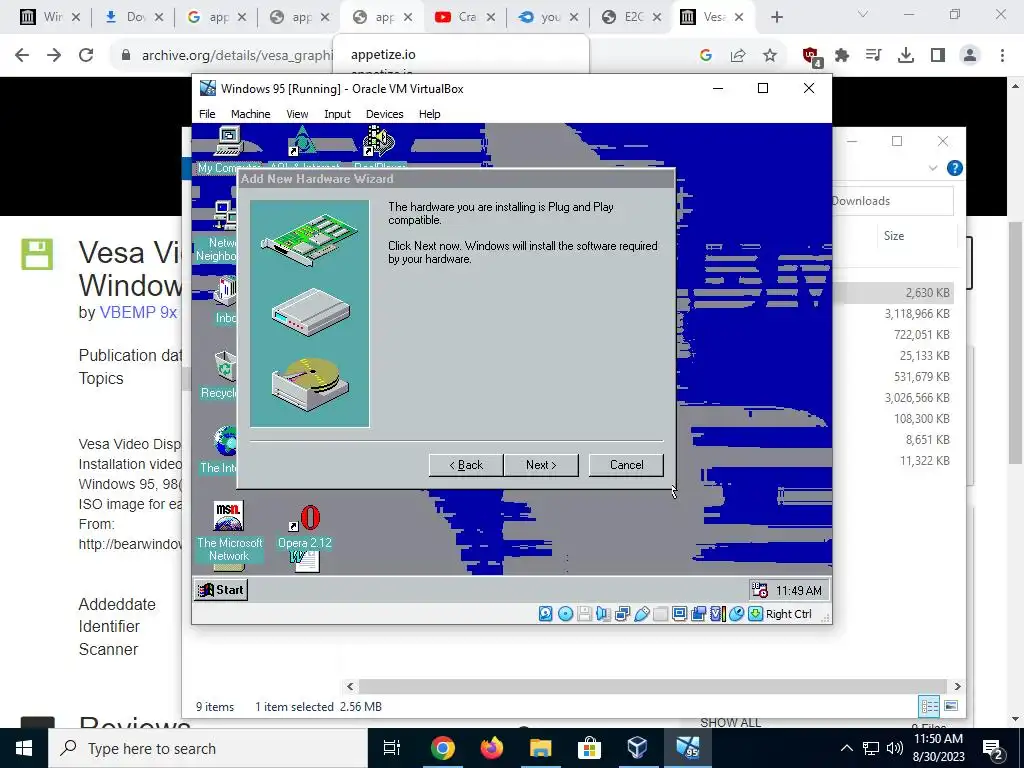Open the VirtualBox Machine menu

(250, 114)
